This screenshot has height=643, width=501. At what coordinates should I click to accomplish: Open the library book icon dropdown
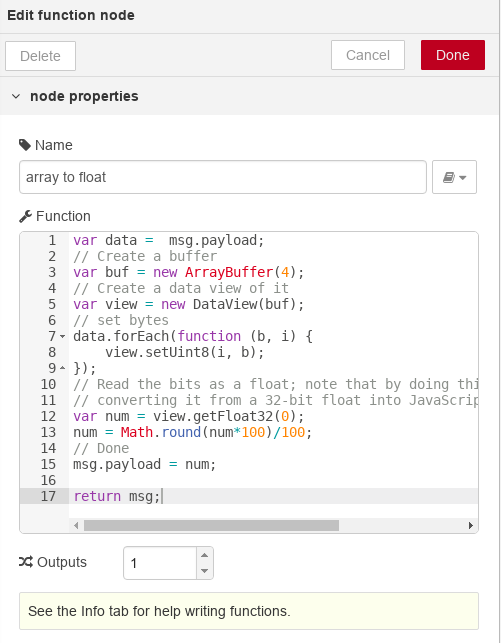(x=454, y=177)
